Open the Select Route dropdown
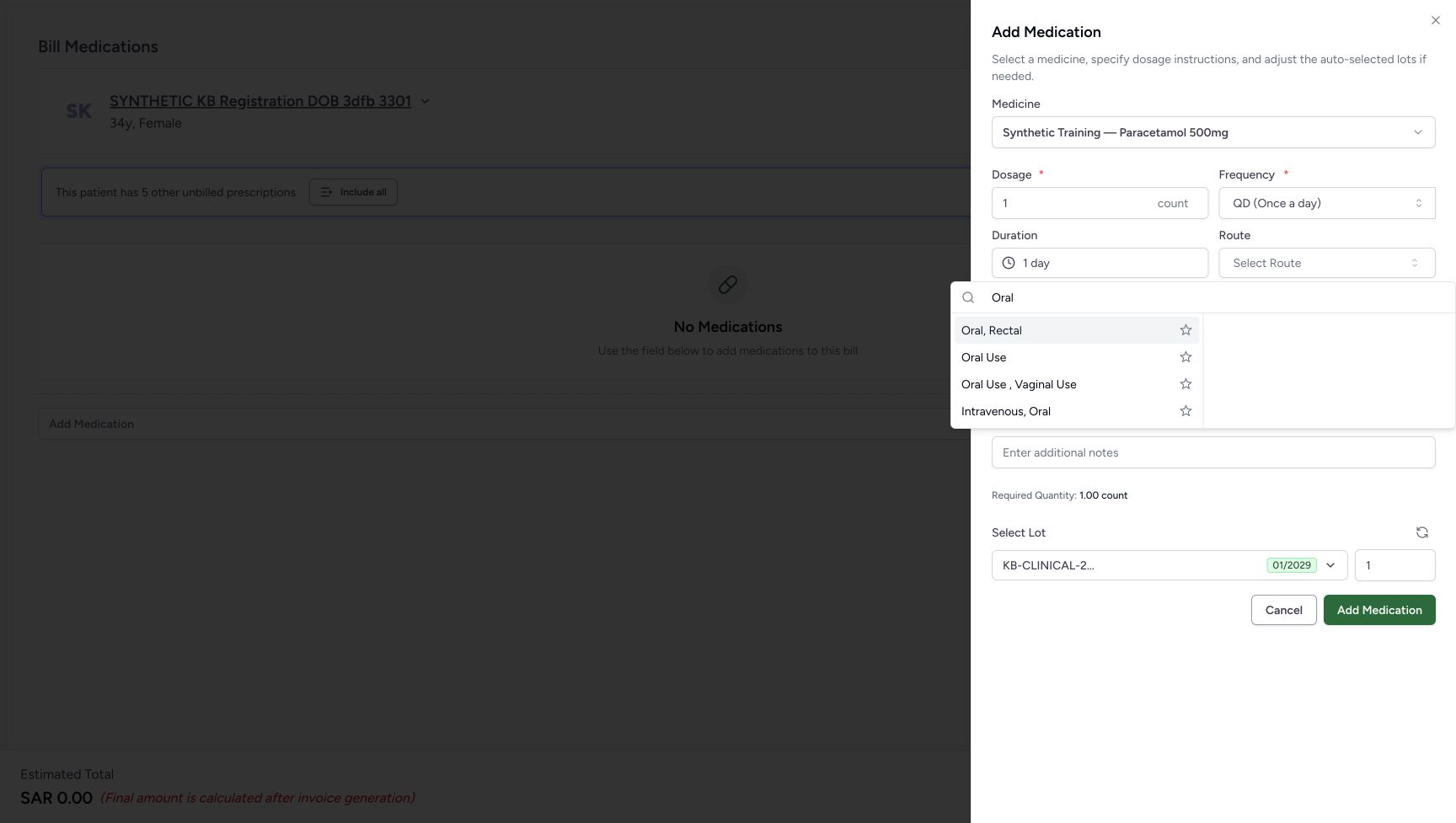The image size is (1456, 823). tap(1327, 263)
